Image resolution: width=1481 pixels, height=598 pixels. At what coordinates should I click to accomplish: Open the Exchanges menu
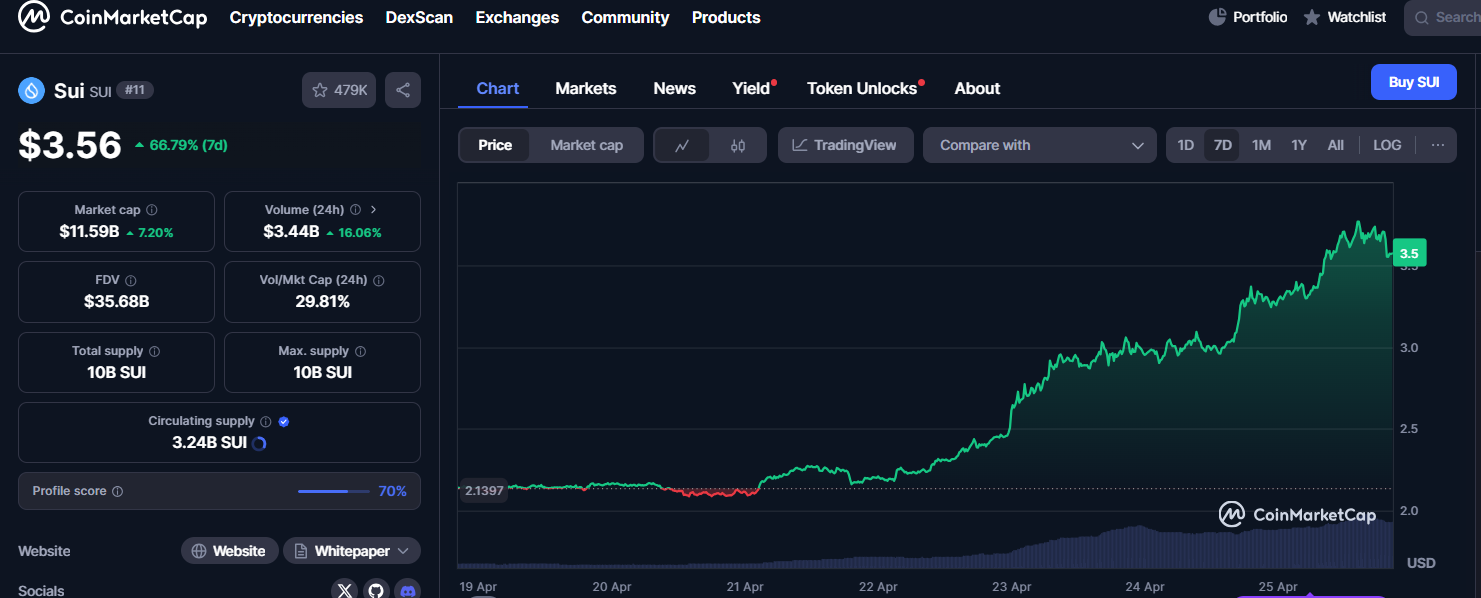click(517, 17)
